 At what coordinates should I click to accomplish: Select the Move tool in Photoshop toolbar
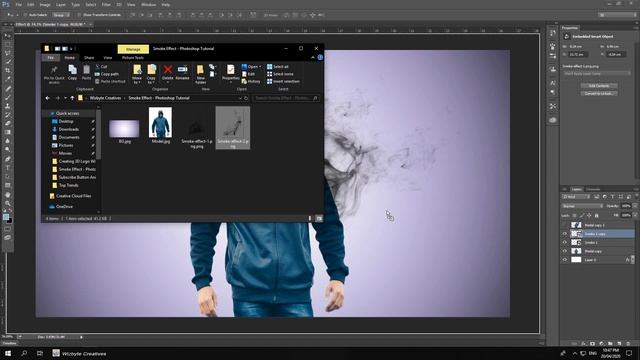pyautogui.click(x=7, y=36)
